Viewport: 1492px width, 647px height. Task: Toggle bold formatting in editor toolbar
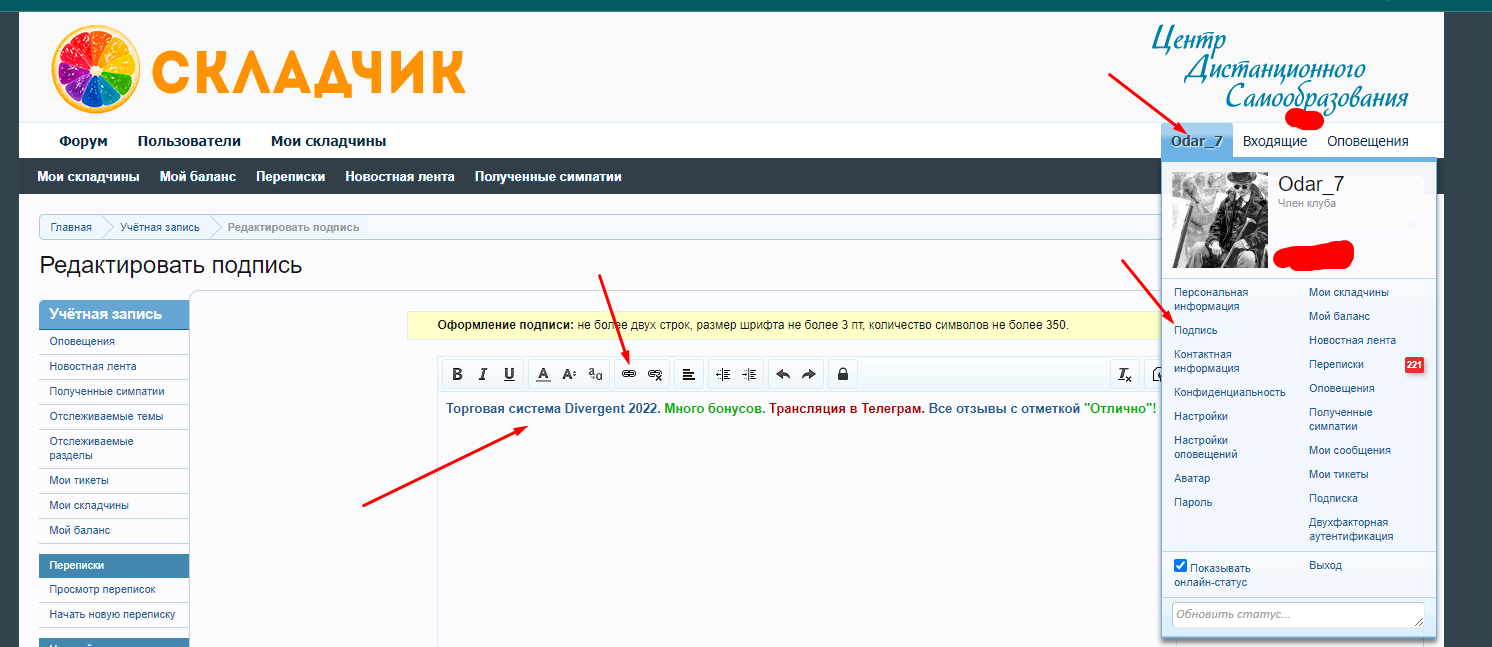[x=457, y=374]
